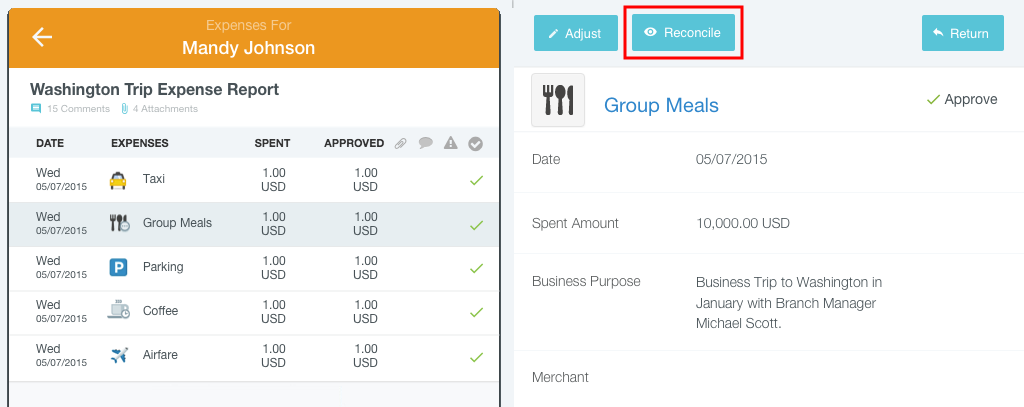Click the Reconcile button
Viewport: 1024px width, 407px height.
coord(683,33)
